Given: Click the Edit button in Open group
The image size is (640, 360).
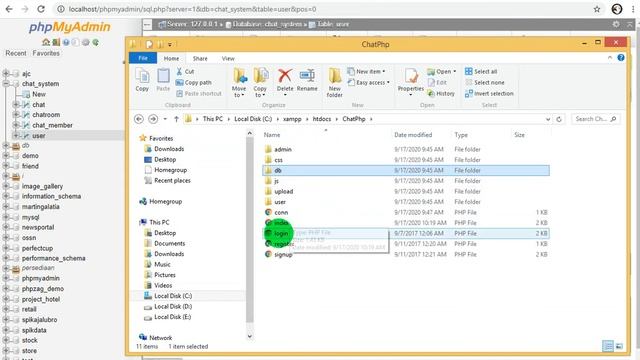Looking at the screenshot, I should tap(437, 82).
